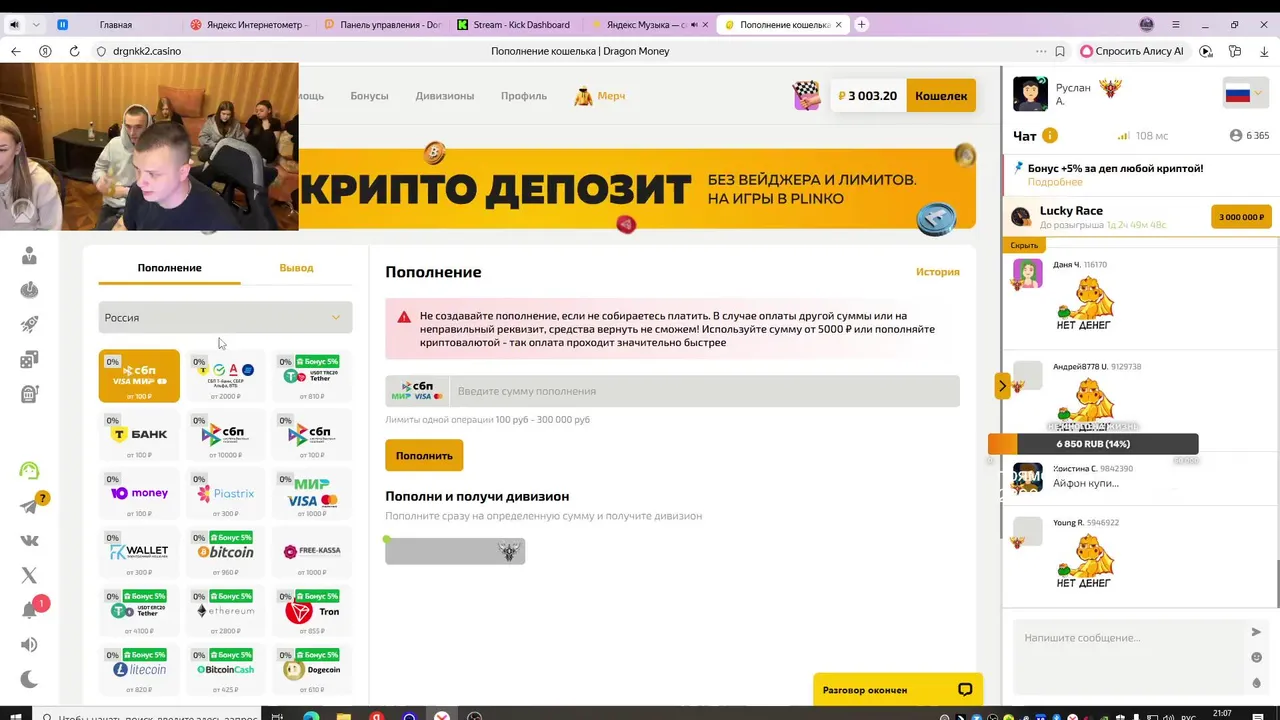Choose the ЮMoney payment option
This screenshot has width=1280, height=720.
(139, 494)
